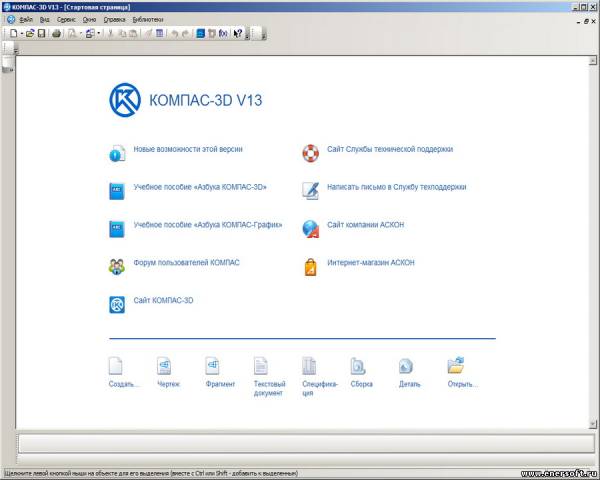This screenshot has width=600, height=480.
Task: Click the users forum people icon
Action: [x=117, y=267]
